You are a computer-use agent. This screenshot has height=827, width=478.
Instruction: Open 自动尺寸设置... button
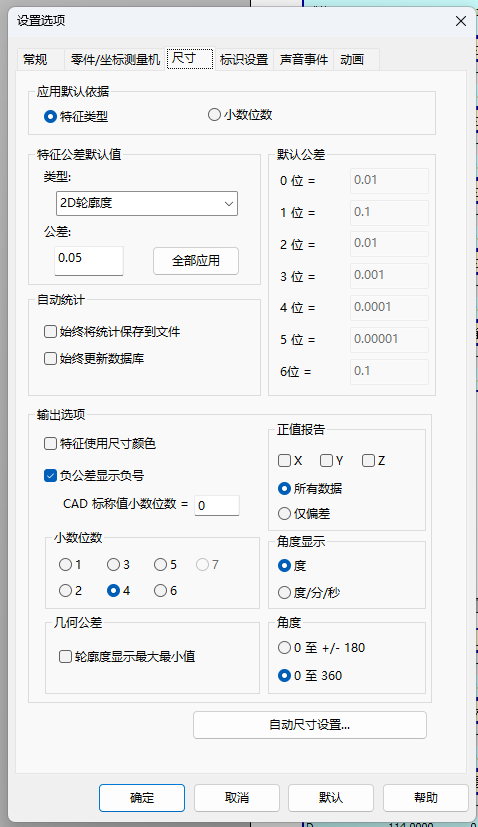tap(310, 725)
